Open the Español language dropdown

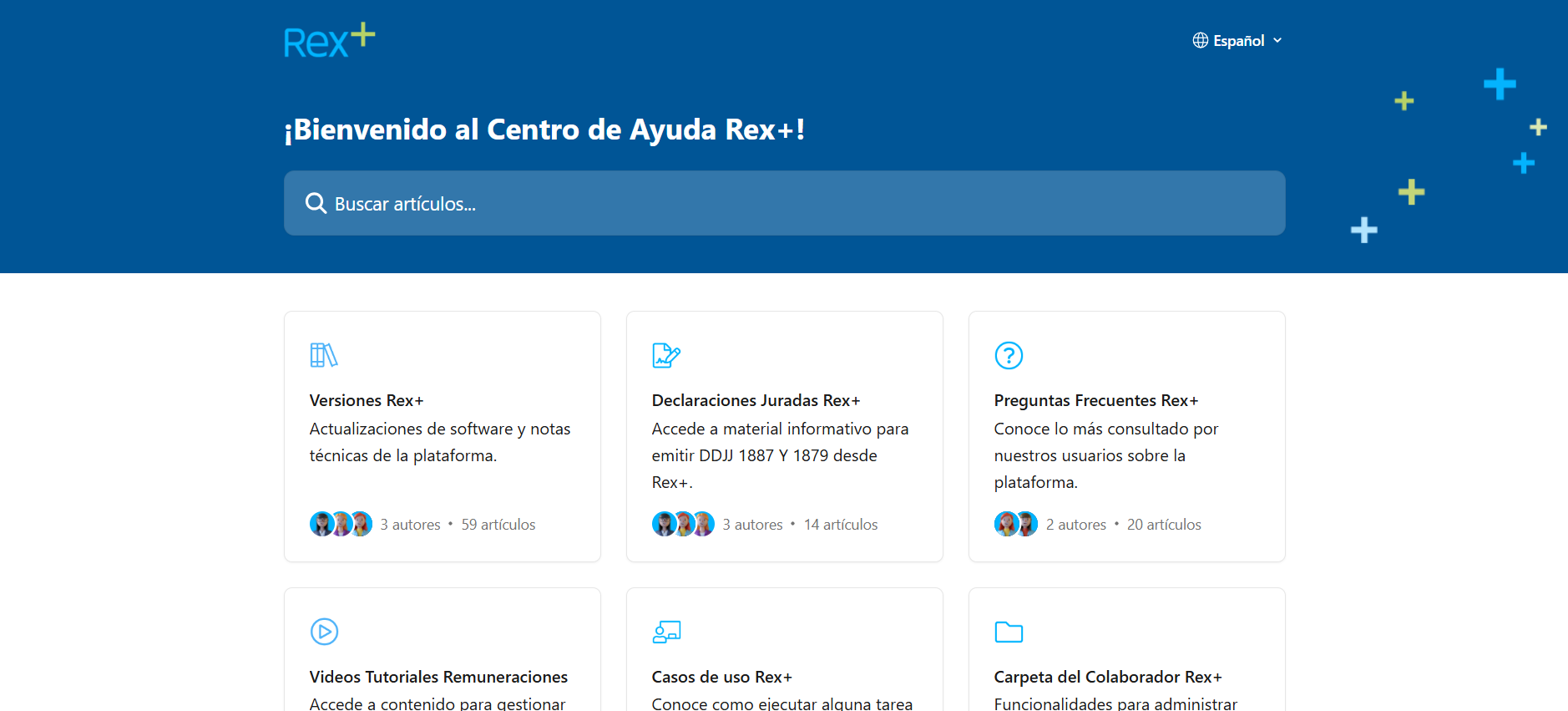pos(1237,41)
